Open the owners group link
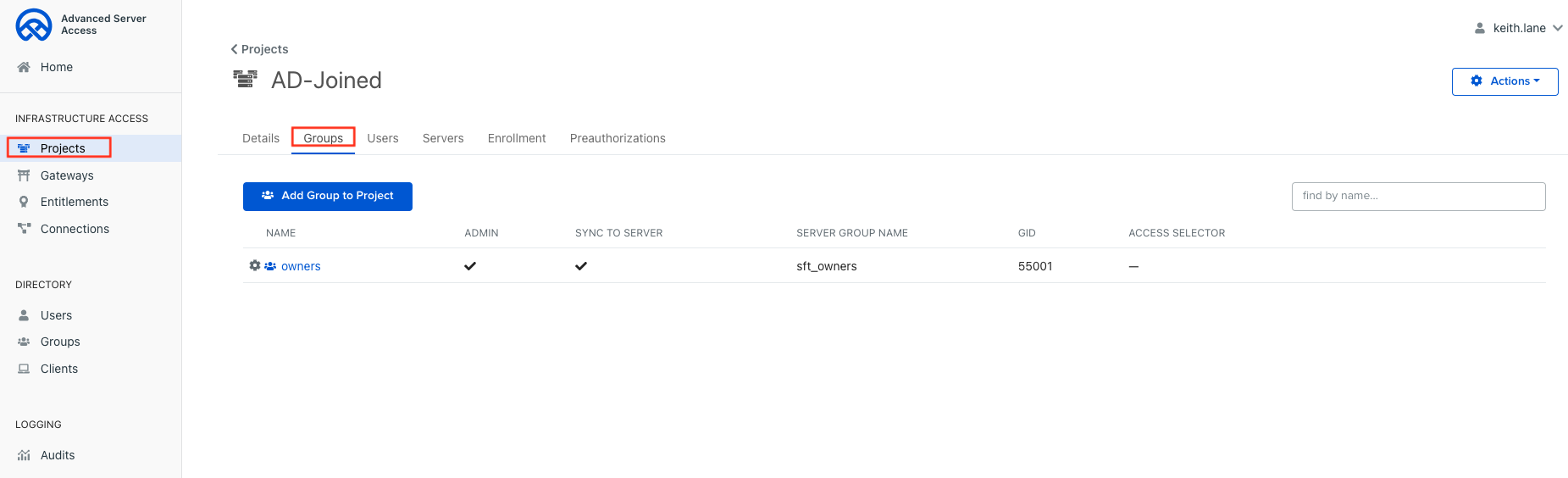Image resolution: width=1568 pixels, height=478 pixels. [301, 266]
